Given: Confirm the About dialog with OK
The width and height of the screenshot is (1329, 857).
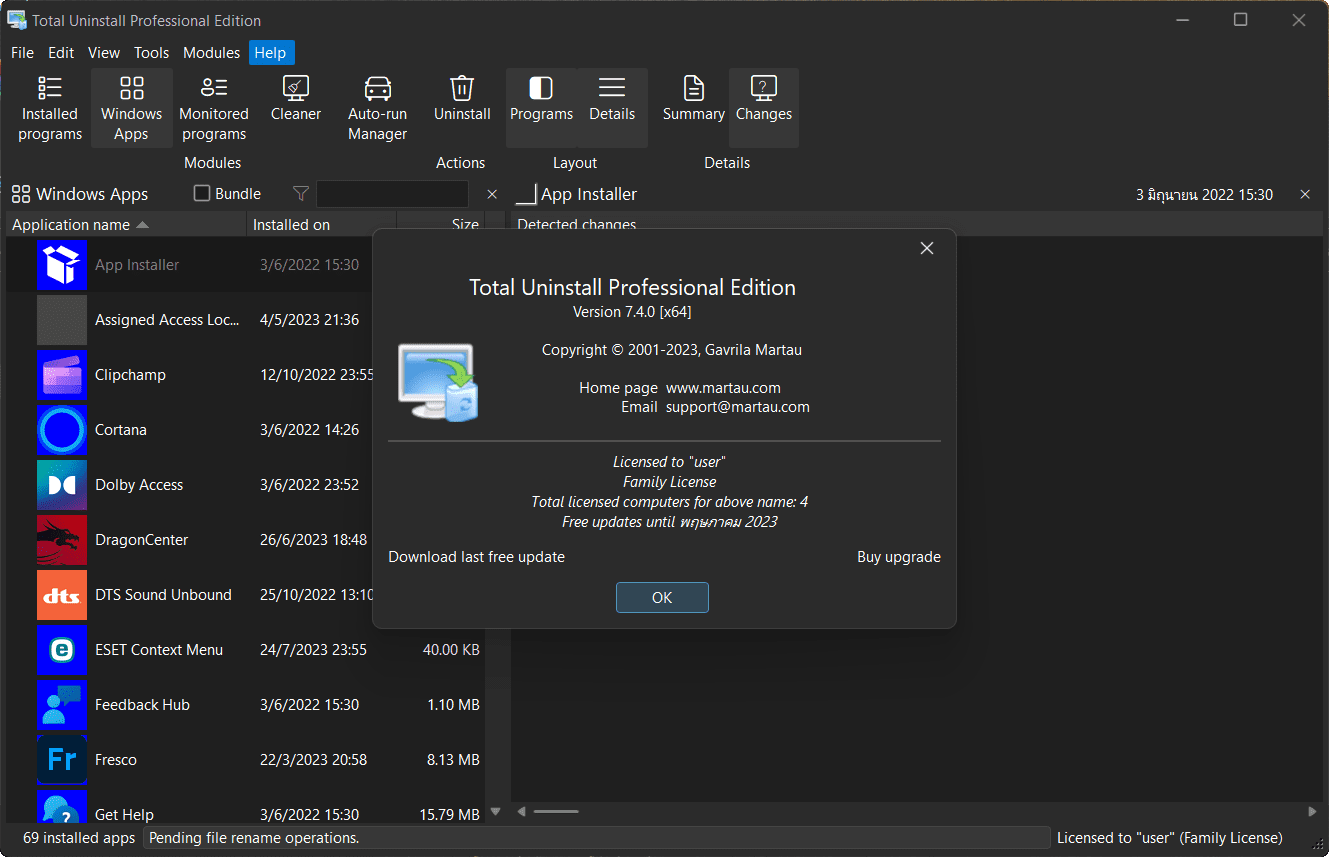Looking at the screenshot, I should point(662,597).
